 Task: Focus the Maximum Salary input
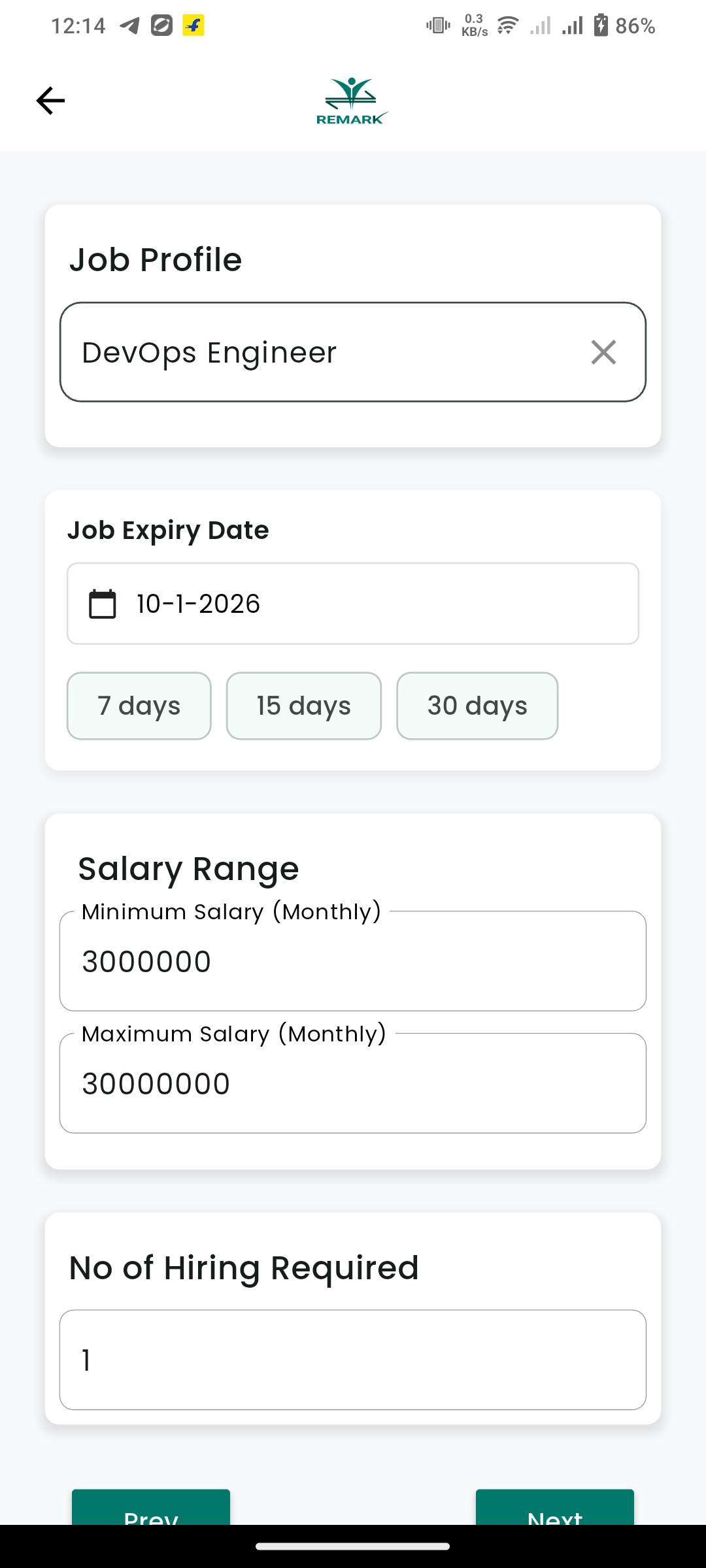(x=353, y=1084)
